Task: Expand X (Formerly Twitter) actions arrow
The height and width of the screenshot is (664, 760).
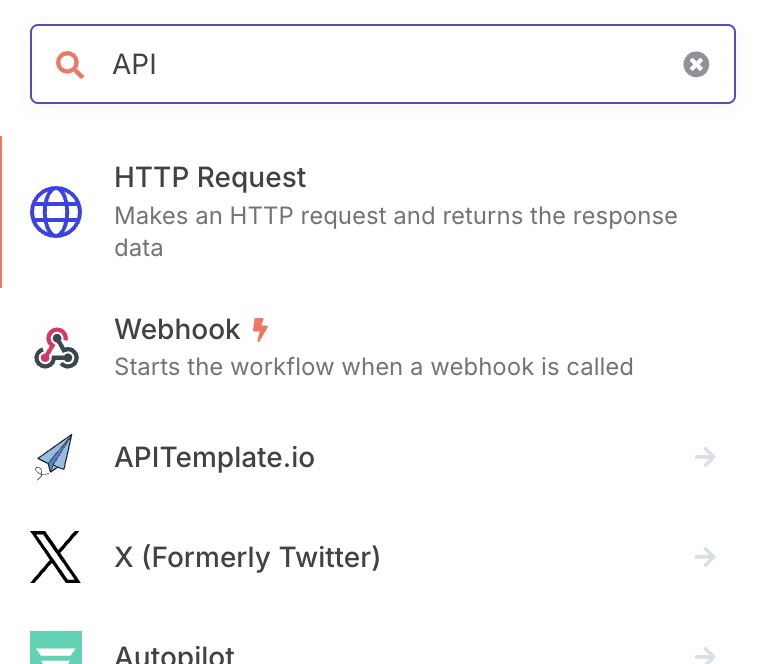Action: pyautogui.click(x=705, y=557)
